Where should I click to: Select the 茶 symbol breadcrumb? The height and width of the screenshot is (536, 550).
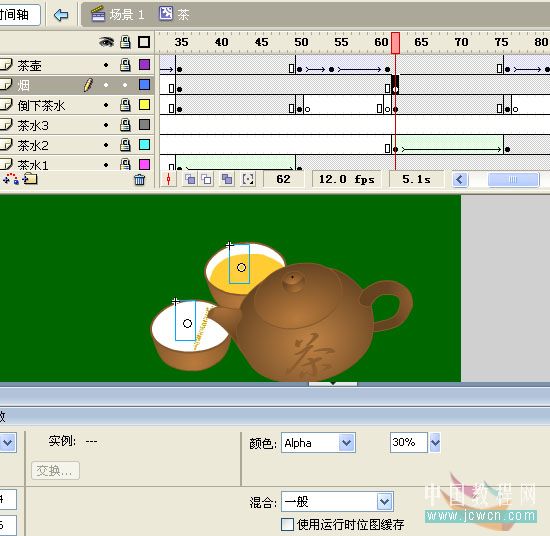174,14
